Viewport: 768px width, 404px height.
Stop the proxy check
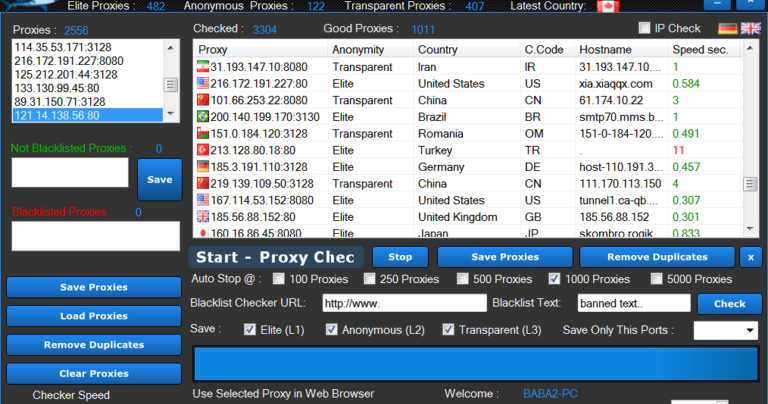pyautogui.click(x=400, y=257)
